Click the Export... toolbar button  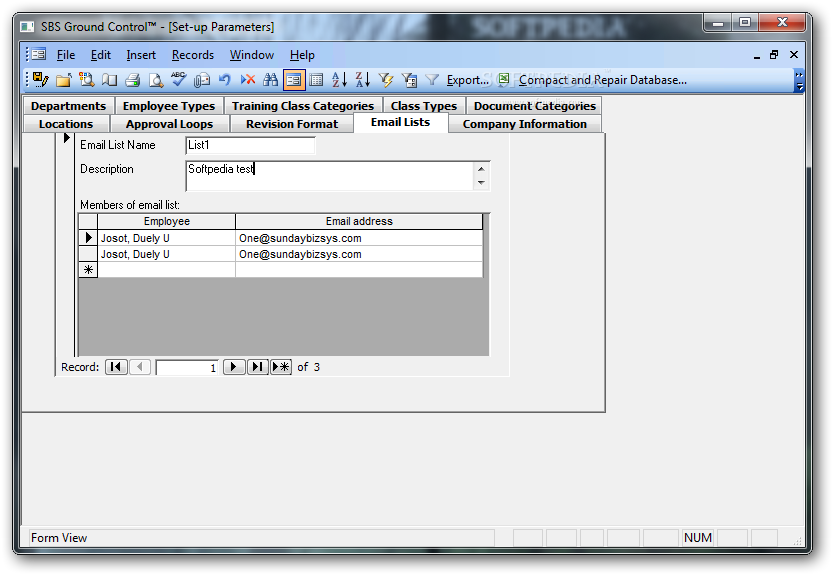(468, 80)
